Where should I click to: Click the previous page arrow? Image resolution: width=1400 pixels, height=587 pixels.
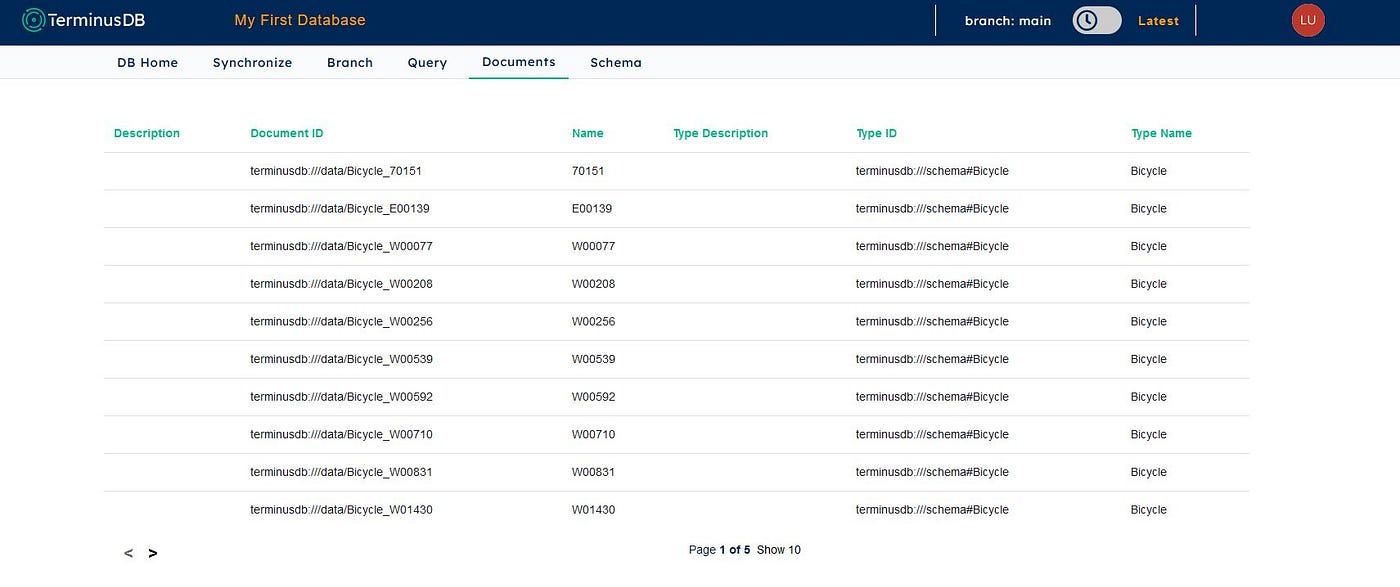point(128,552)
